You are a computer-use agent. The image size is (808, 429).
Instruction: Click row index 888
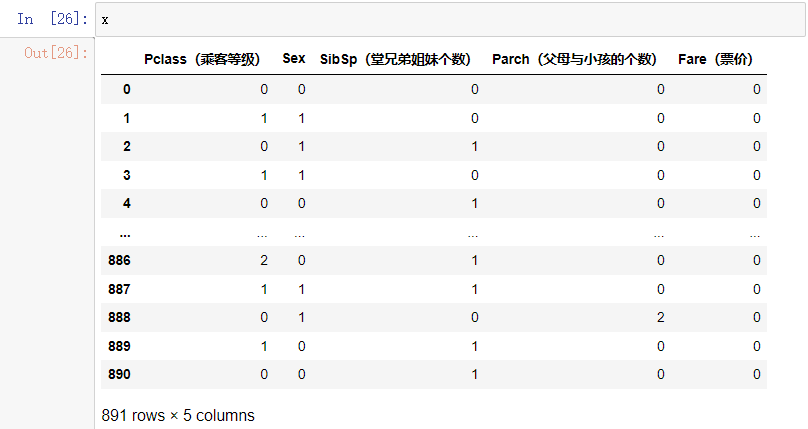(x=119, y=318)
